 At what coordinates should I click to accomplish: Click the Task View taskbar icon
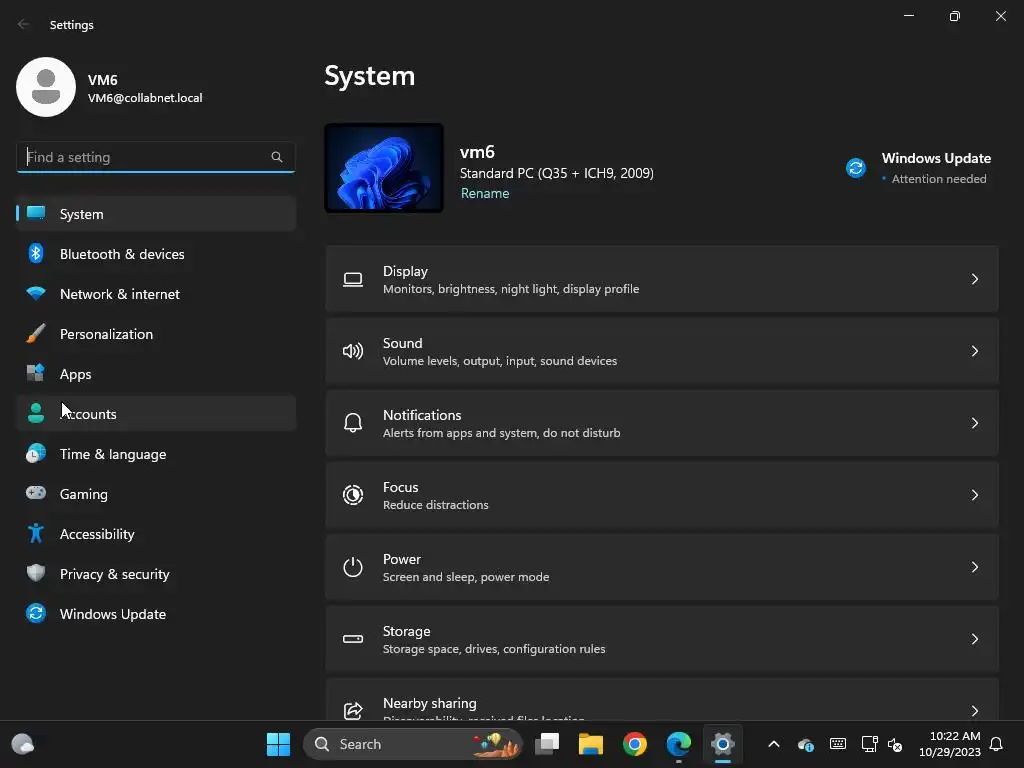click(547, 744)
